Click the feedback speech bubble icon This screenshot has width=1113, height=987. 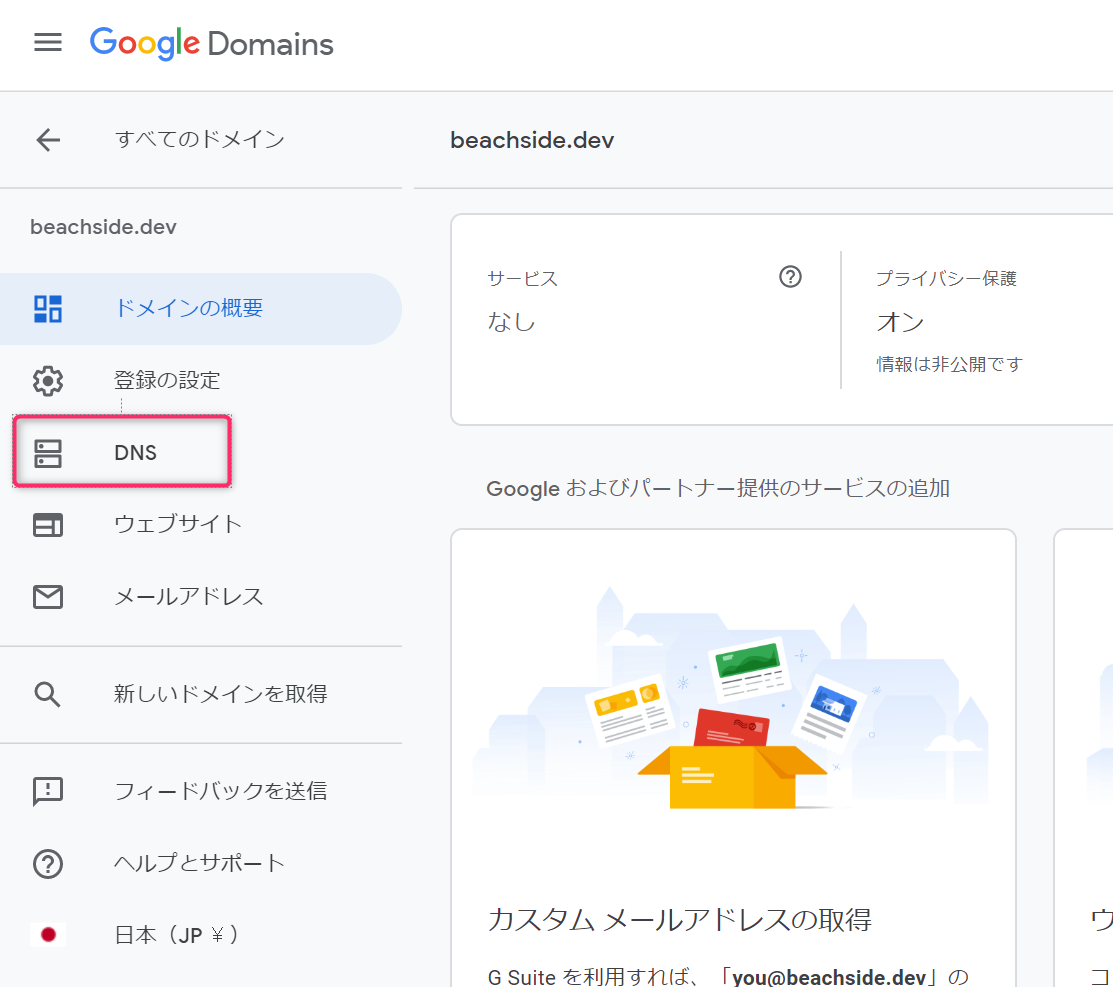pos(48,791)
